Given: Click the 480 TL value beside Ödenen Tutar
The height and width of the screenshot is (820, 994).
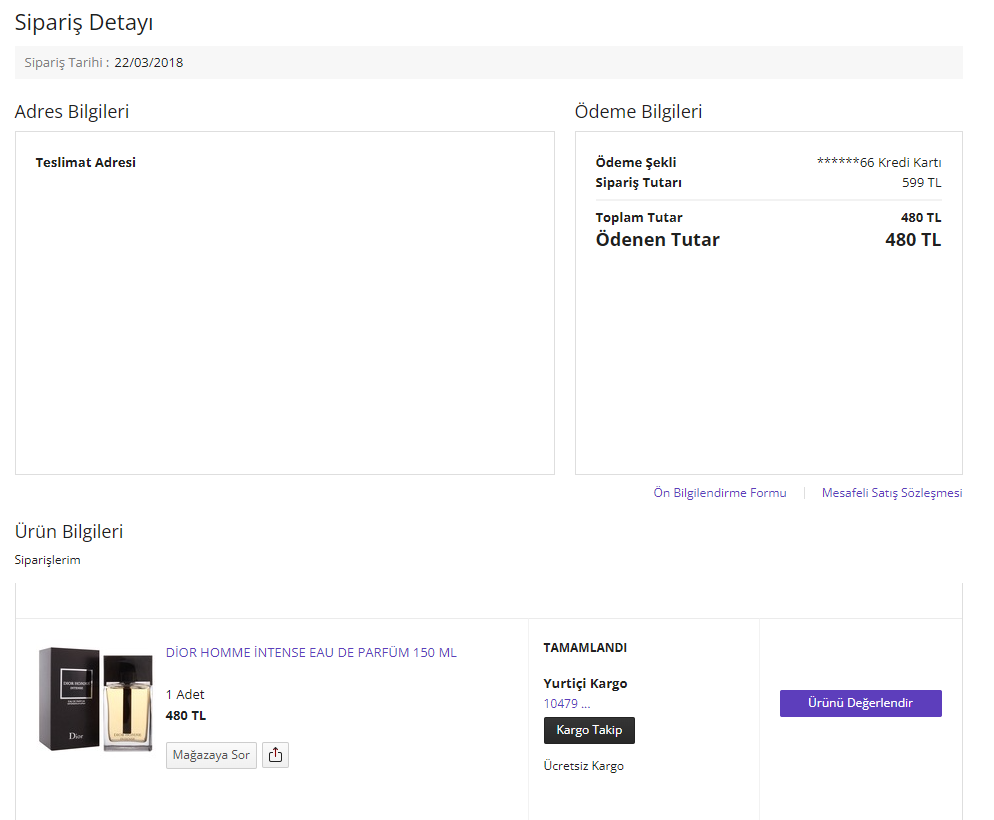Looking at the screenshot, I should click(x=913, y=240).
